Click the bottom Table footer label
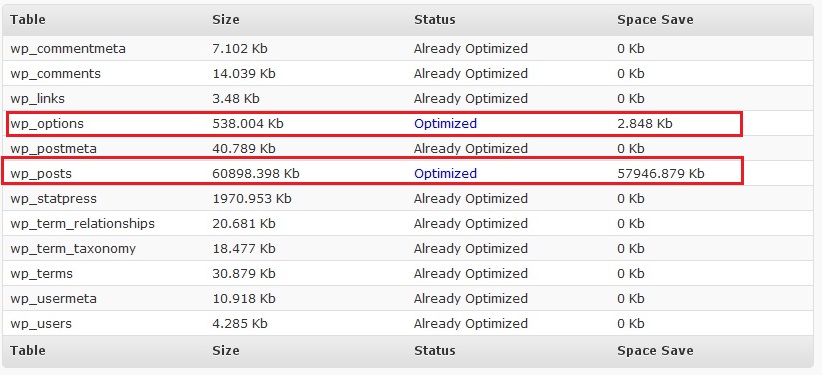This screenshot has height=375, width=822. pos(28,350)
